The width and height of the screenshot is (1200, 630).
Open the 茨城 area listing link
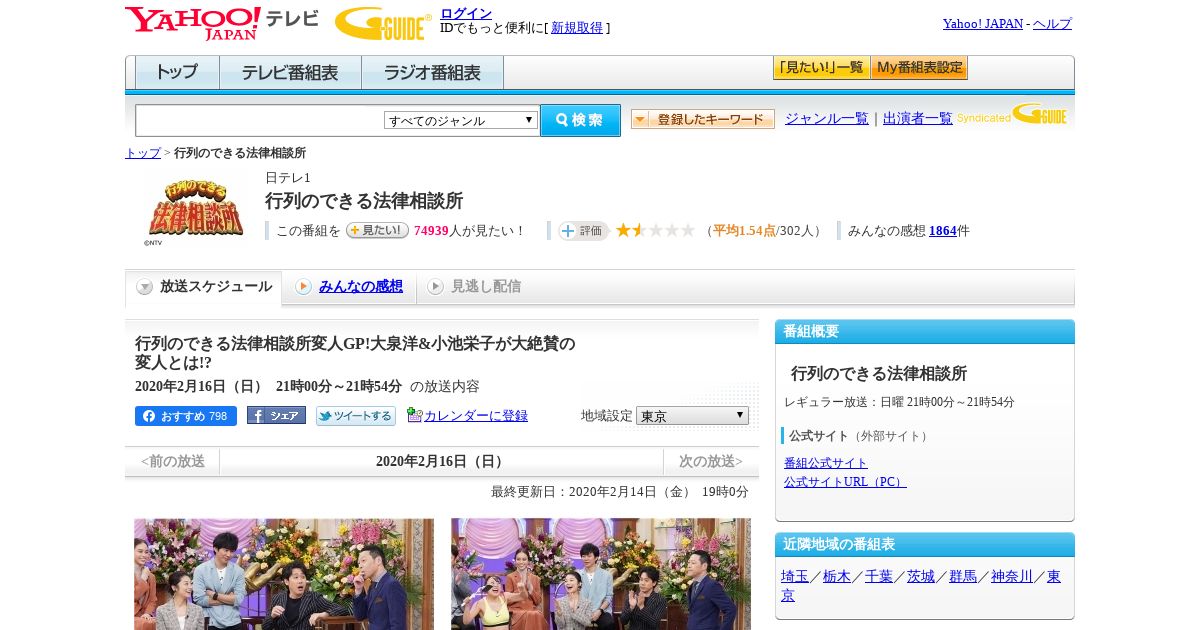[921, 577]
